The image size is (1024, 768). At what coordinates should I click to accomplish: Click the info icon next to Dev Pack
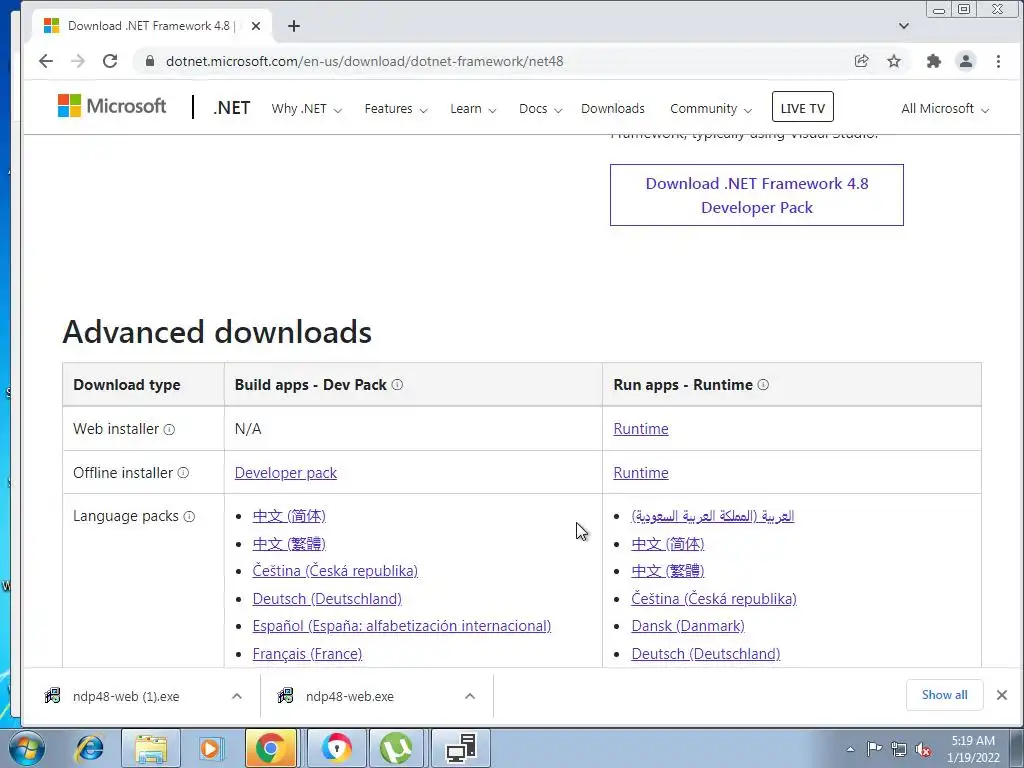pyautogui.click(x=397, y=385)
